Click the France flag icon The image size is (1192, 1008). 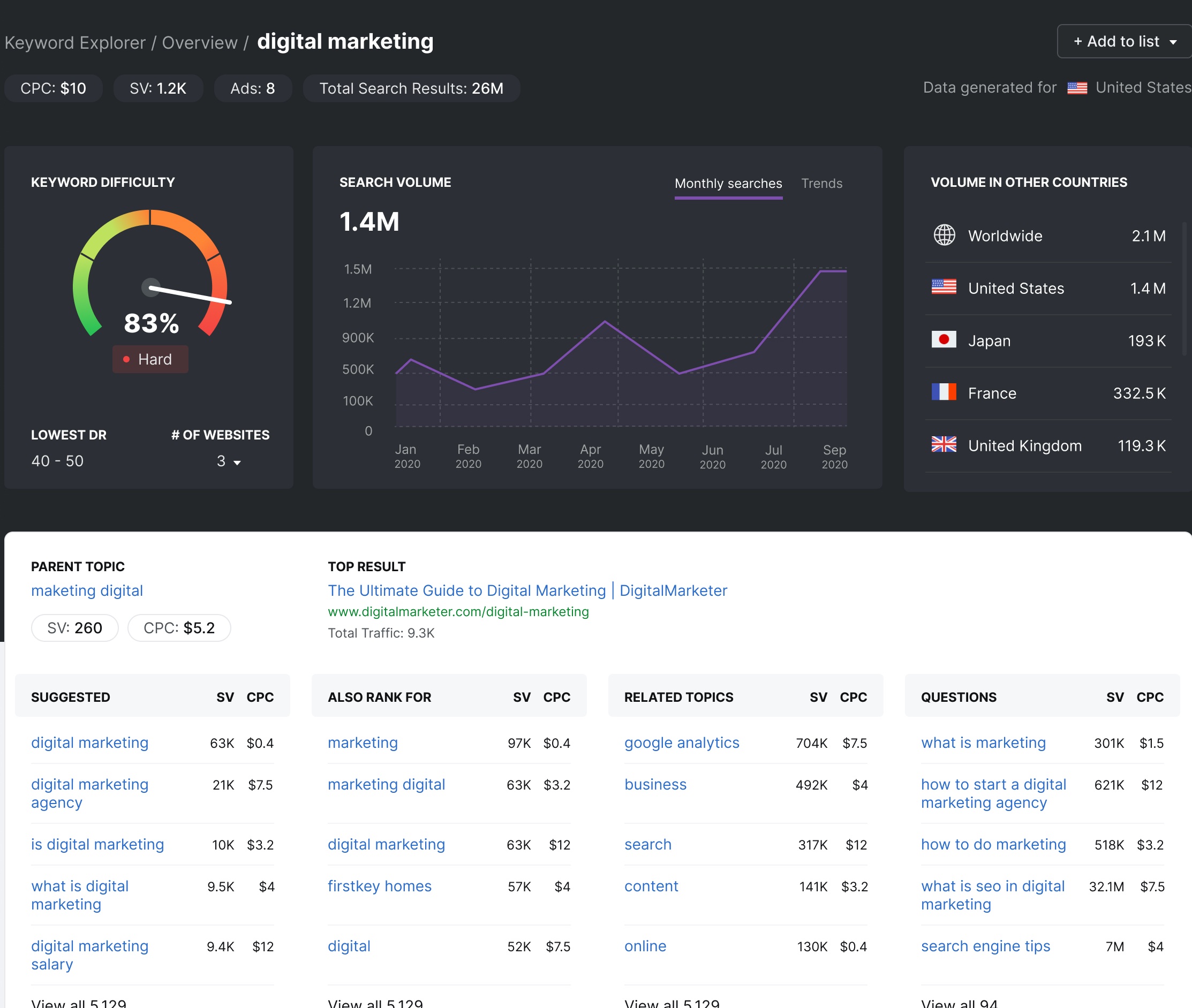tap(944, 392)
